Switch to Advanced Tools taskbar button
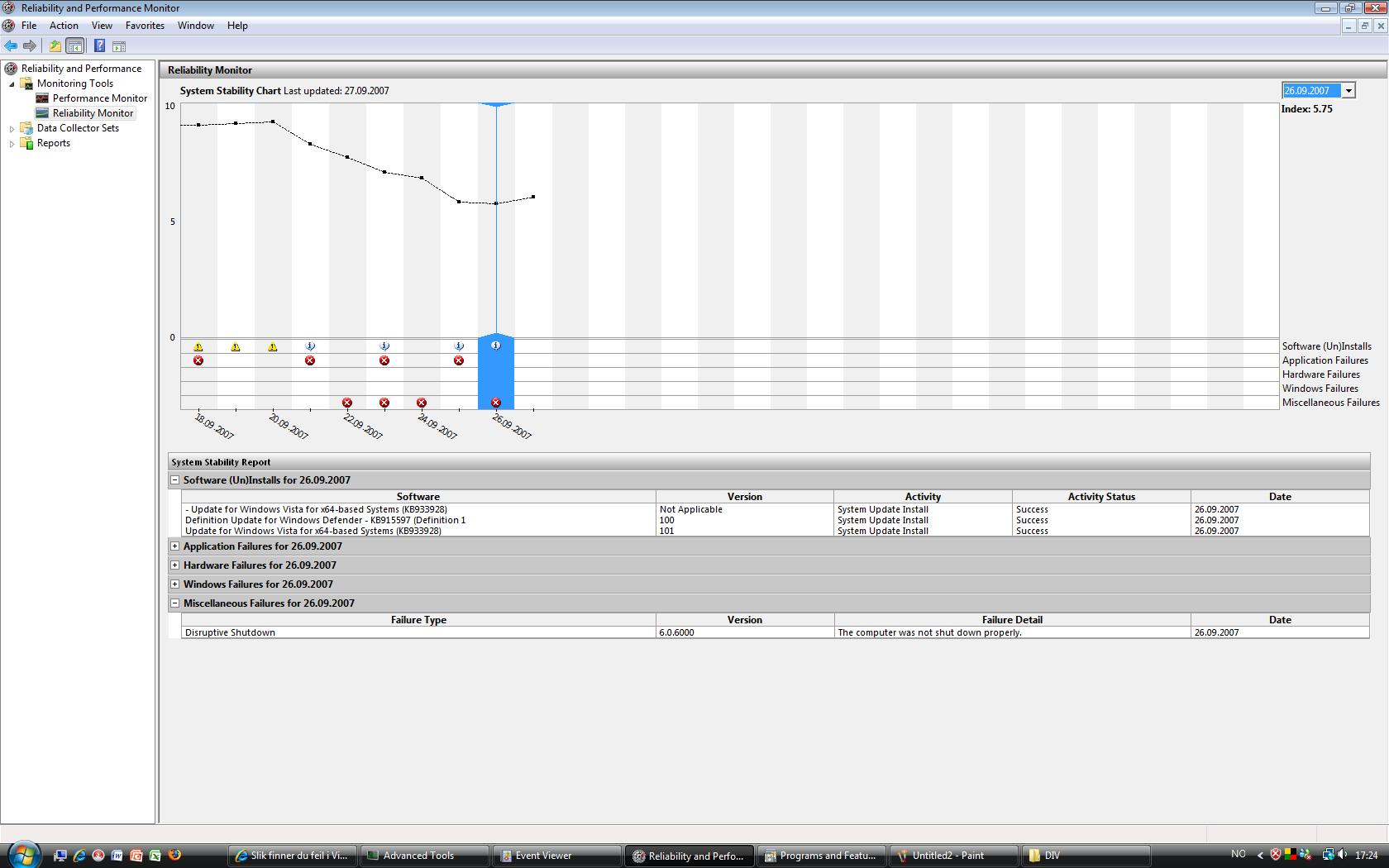Viewport: 1389px width, 868px height. point(424,856)
